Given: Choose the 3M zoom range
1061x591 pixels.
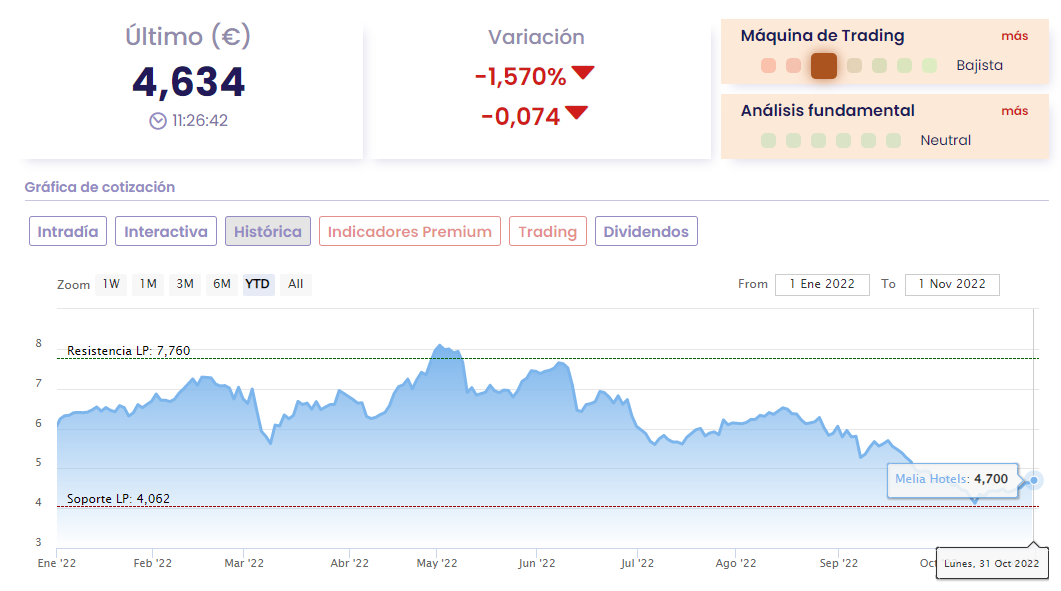Looking at the screenshot, I should [185, 284].
